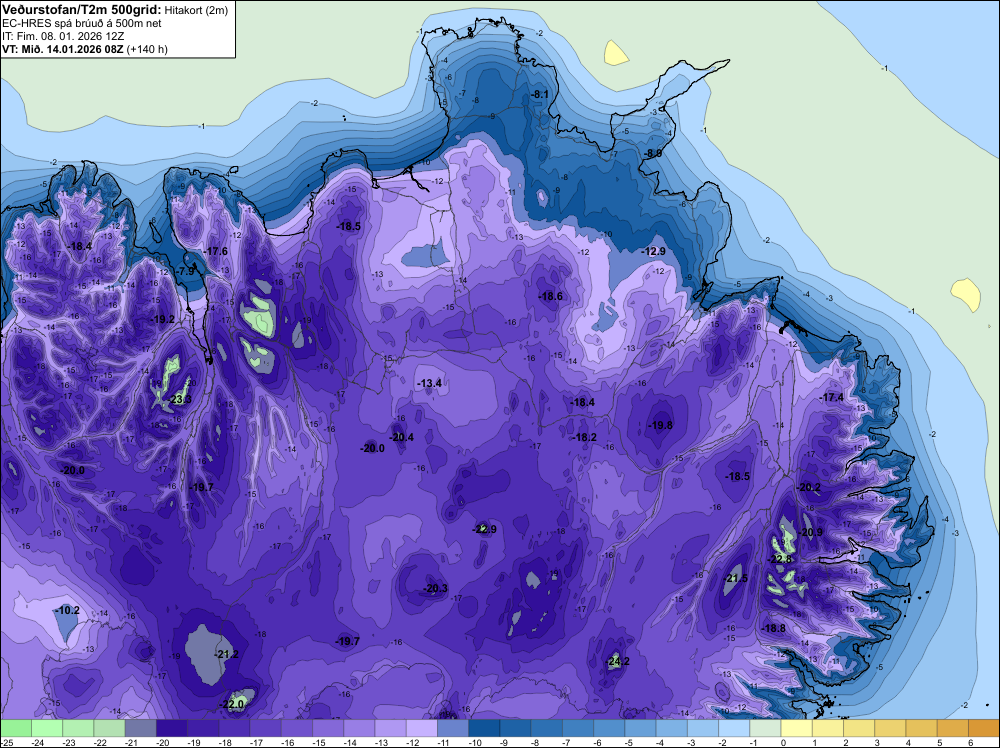Click the bold -8.8 temperature value on the map
The image size is (1000, 748).
[x=653, y=154]
